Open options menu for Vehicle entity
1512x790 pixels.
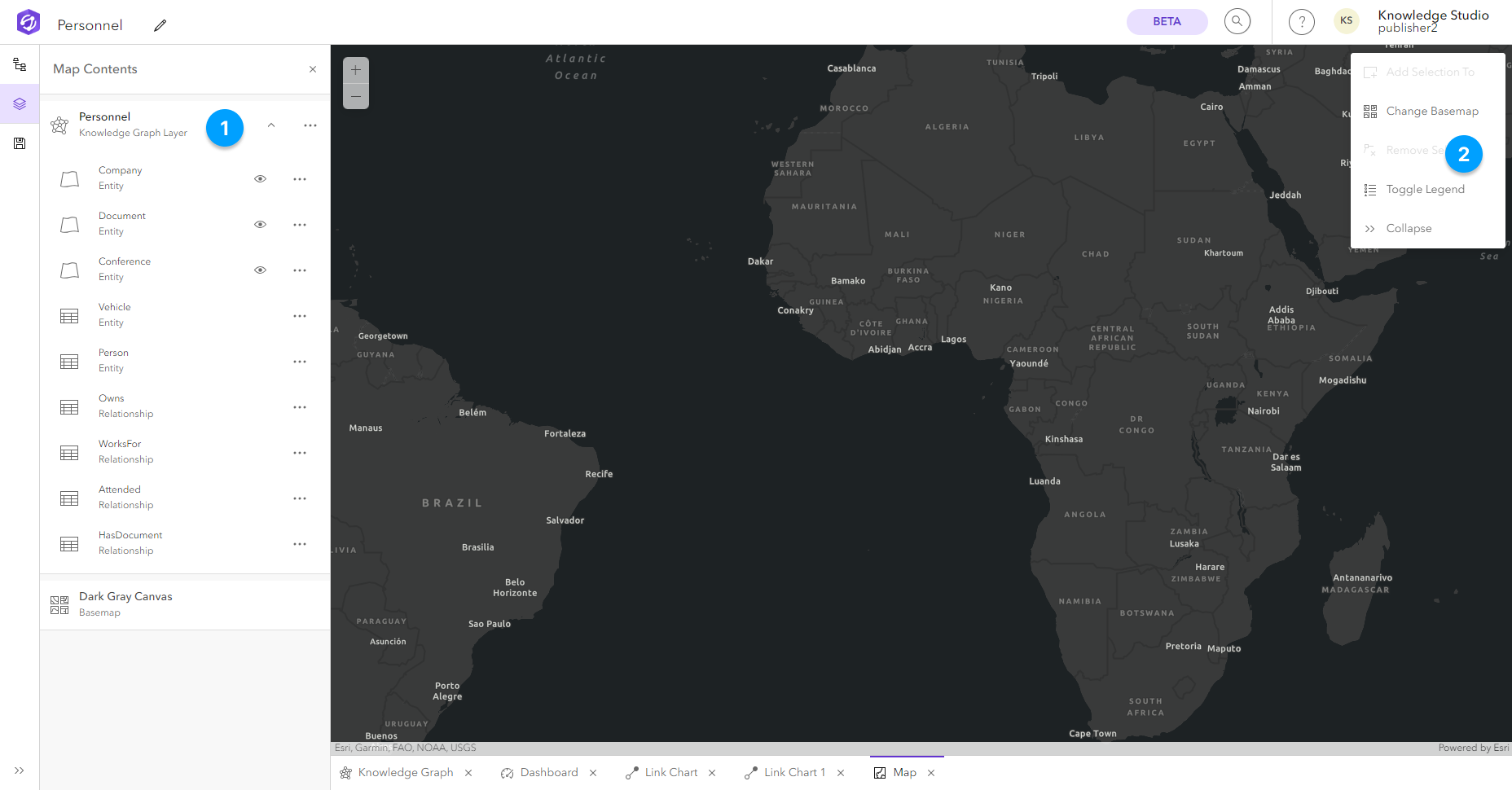pos(300,316)
